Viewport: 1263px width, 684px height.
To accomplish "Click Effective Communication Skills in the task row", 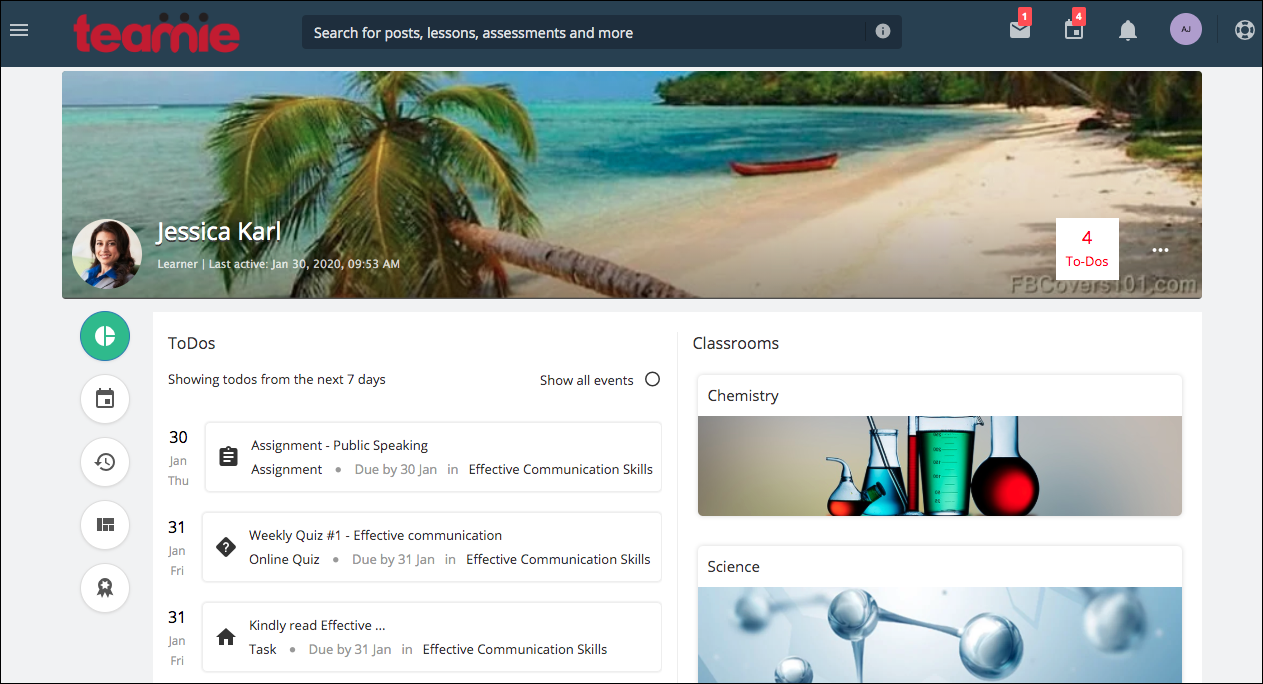I will point(515,649).
